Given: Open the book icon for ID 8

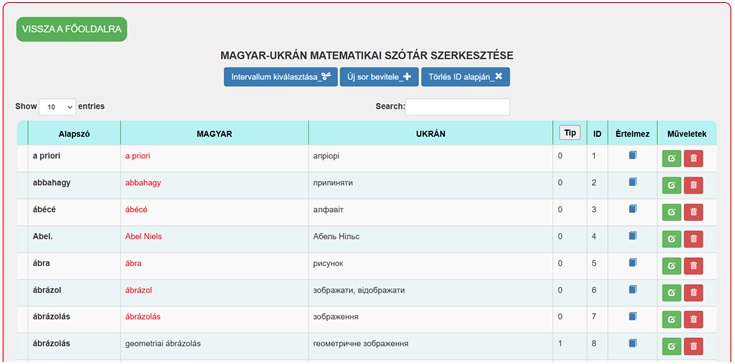Looking at the screenshot, I should (632, 342).
